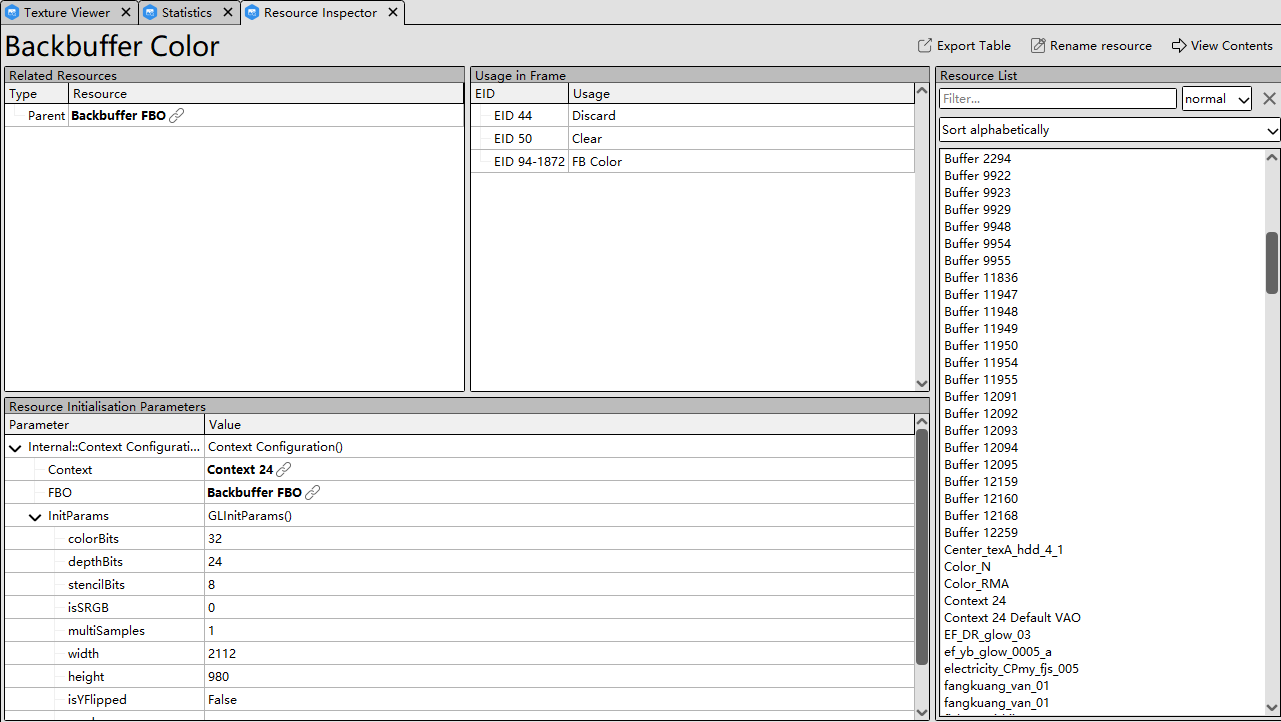Collapse the InitParams tree node
Viewport: 1281px width, 722px height.
35,517
